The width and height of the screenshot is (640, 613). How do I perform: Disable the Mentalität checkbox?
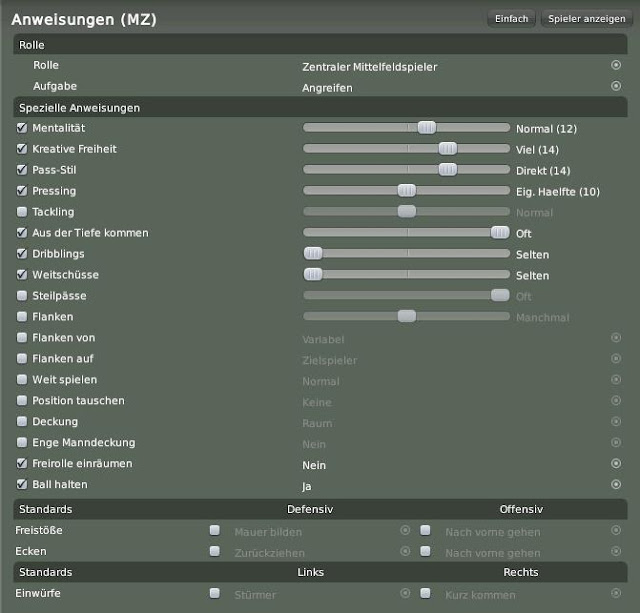pos(22,128)
